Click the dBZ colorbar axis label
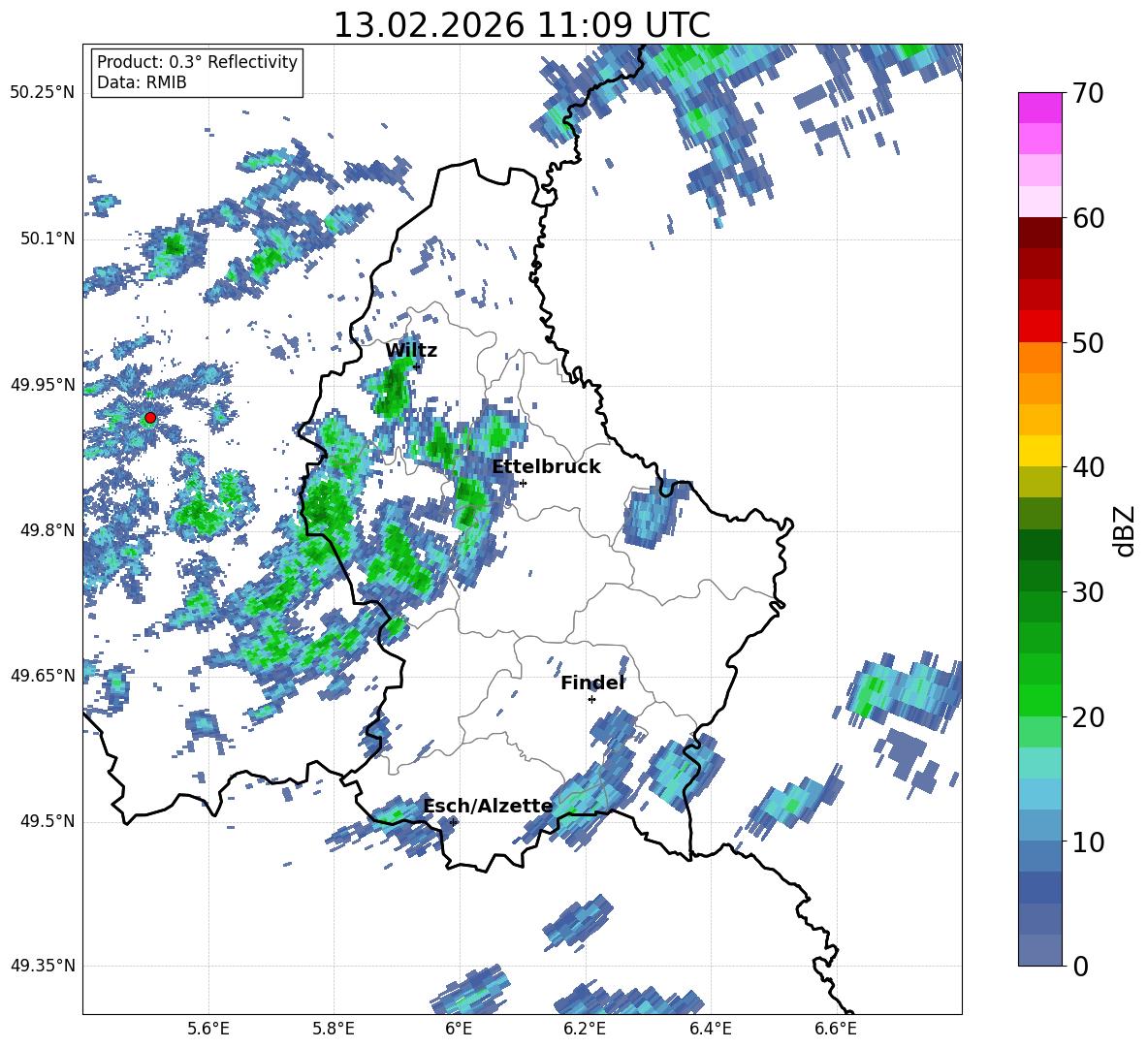This screenshot has height=1048, width=1148. [x=1126, y=530]
